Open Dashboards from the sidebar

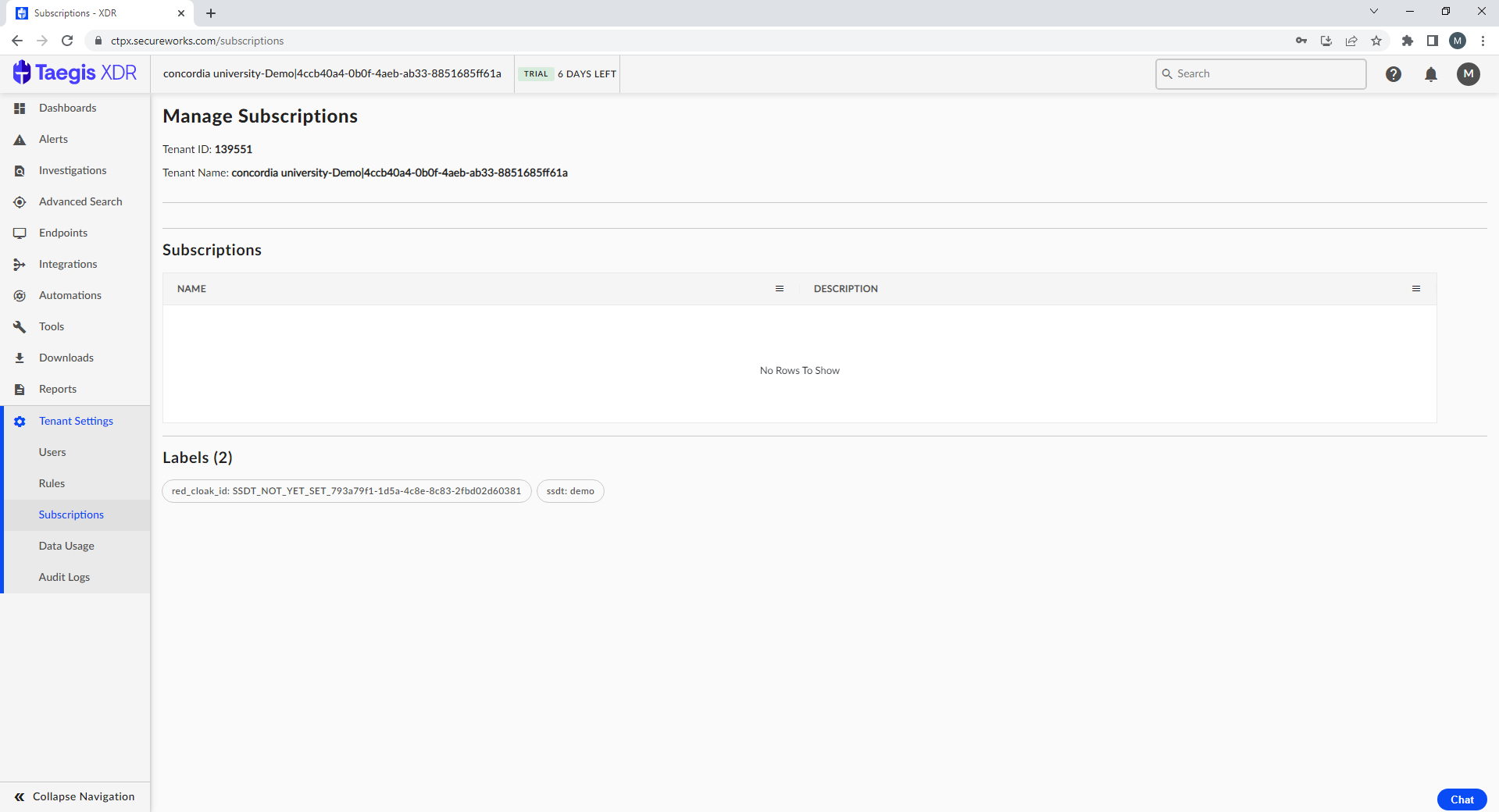coord(67,108)
